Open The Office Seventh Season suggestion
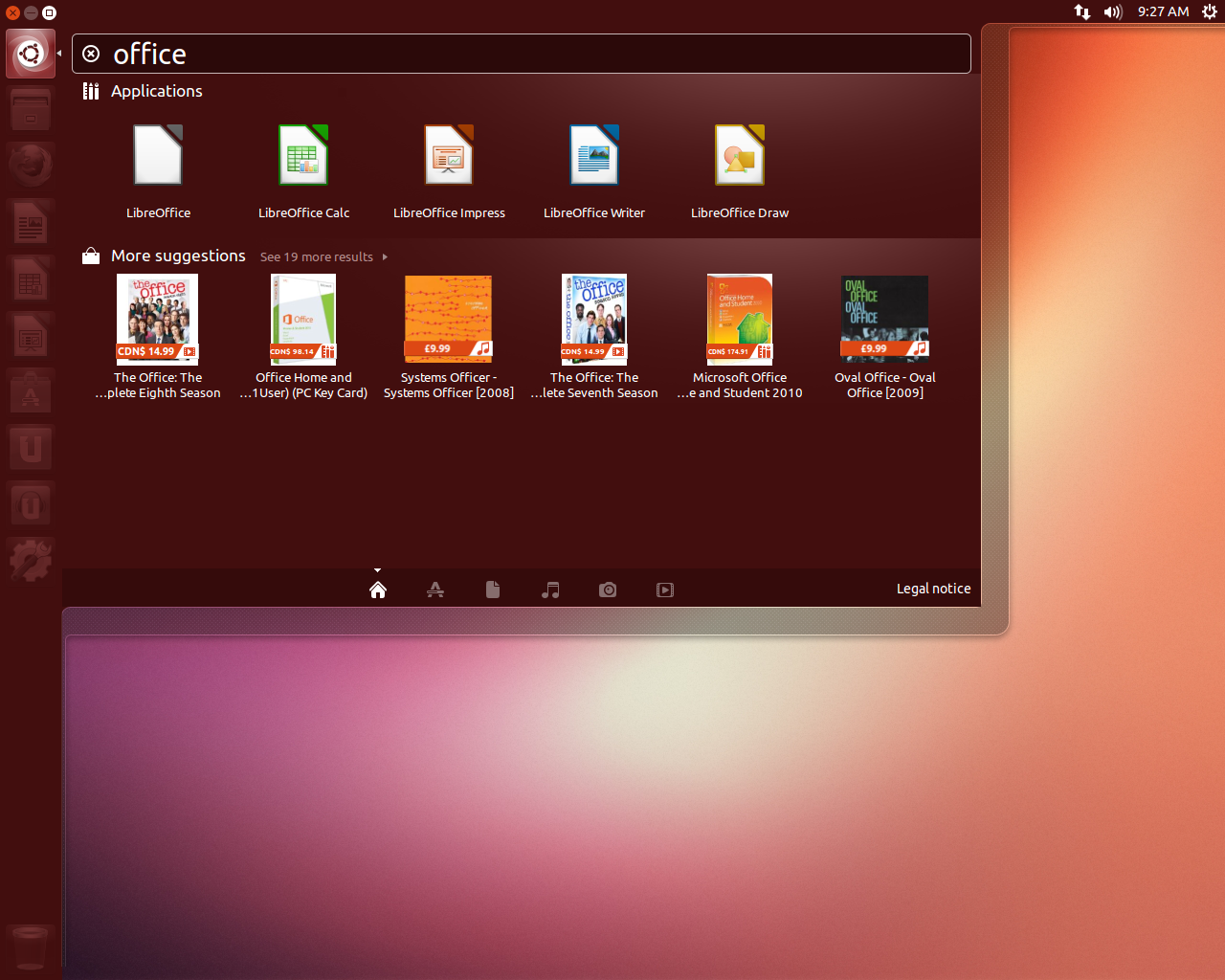 click(x=594, y=337)
